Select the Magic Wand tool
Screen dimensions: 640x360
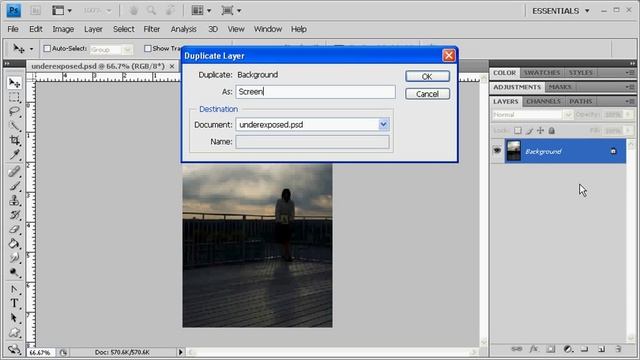(14, 126)
